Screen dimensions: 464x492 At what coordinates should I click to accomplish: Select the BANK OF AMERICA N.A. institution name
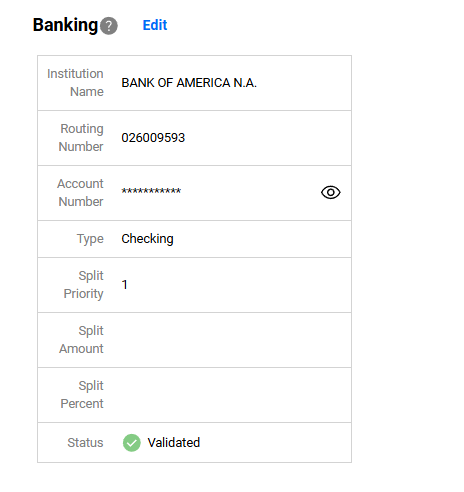point(189,83)
